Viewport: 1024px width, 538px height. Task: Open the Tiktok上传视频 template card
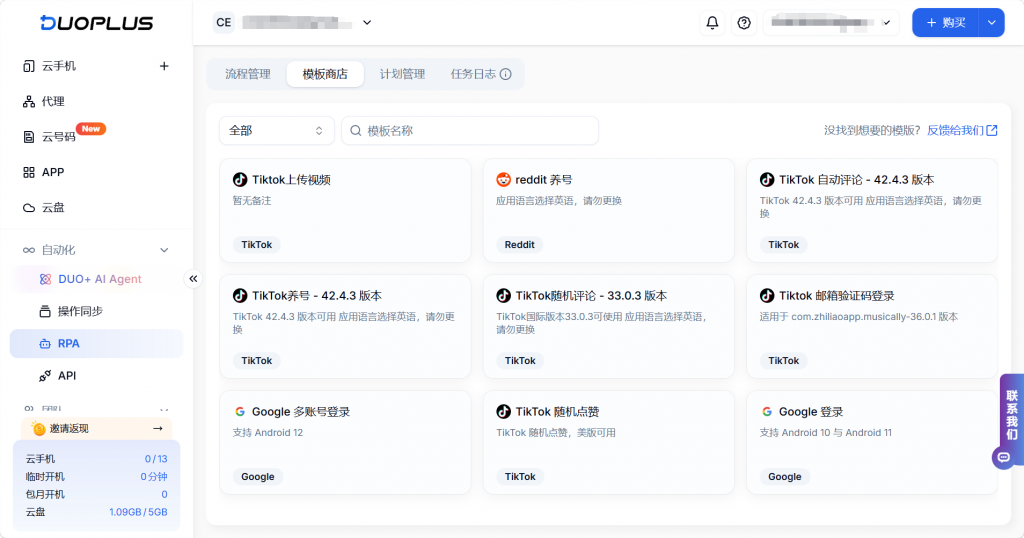click(345, 210)
